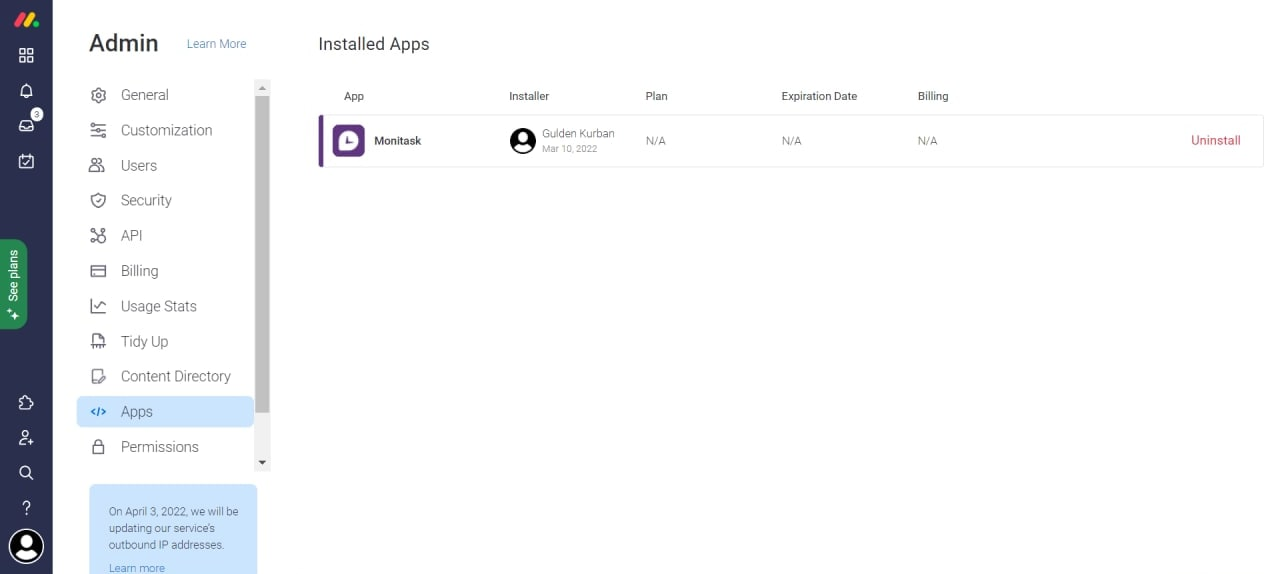This screenshot has height=574, width=1280.
Task: Open the user profile avatar
Action: (x=26, y=546)
